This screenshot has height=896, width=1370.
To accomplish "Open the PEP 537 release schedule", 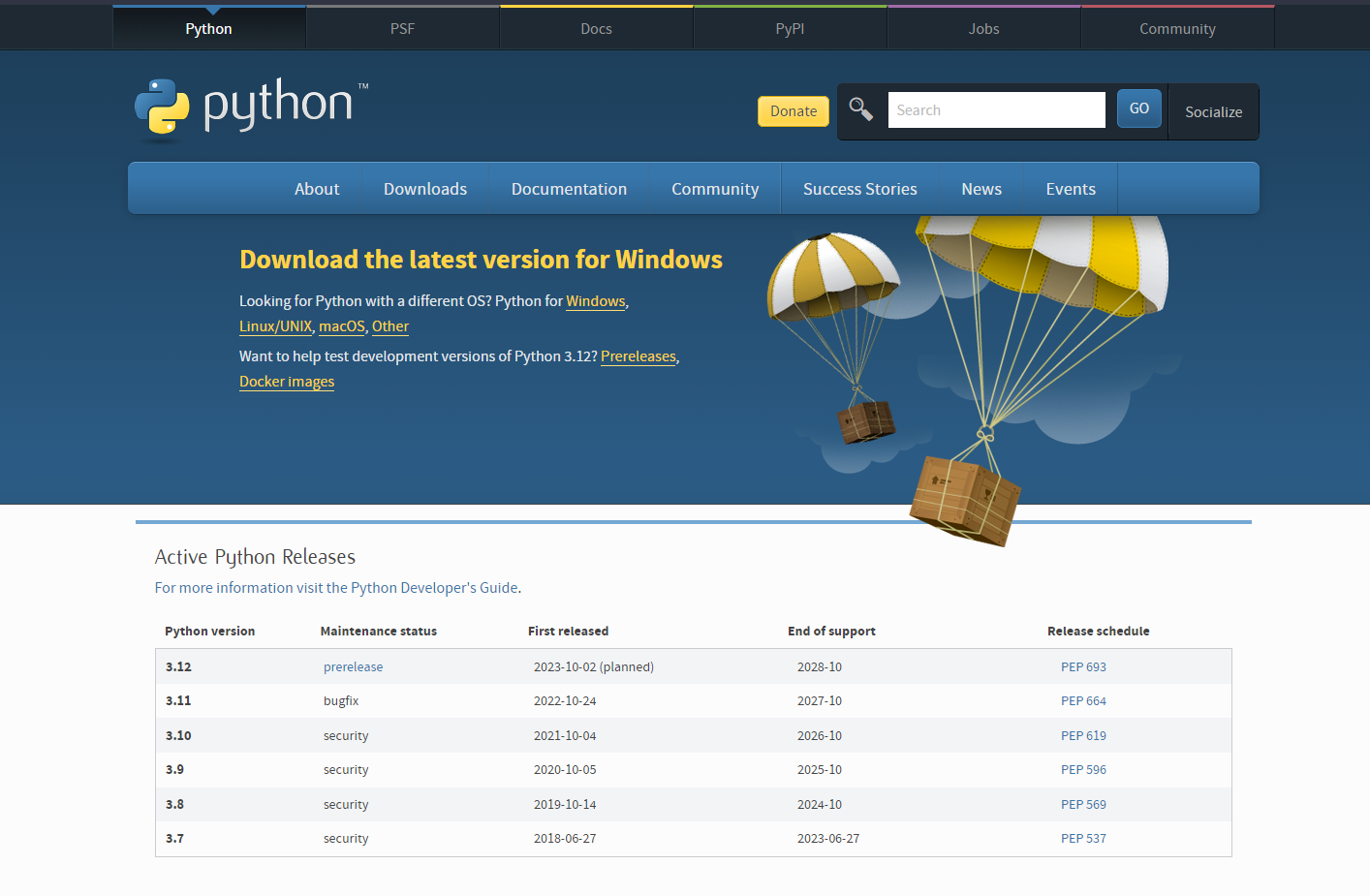I will 1083,839.
